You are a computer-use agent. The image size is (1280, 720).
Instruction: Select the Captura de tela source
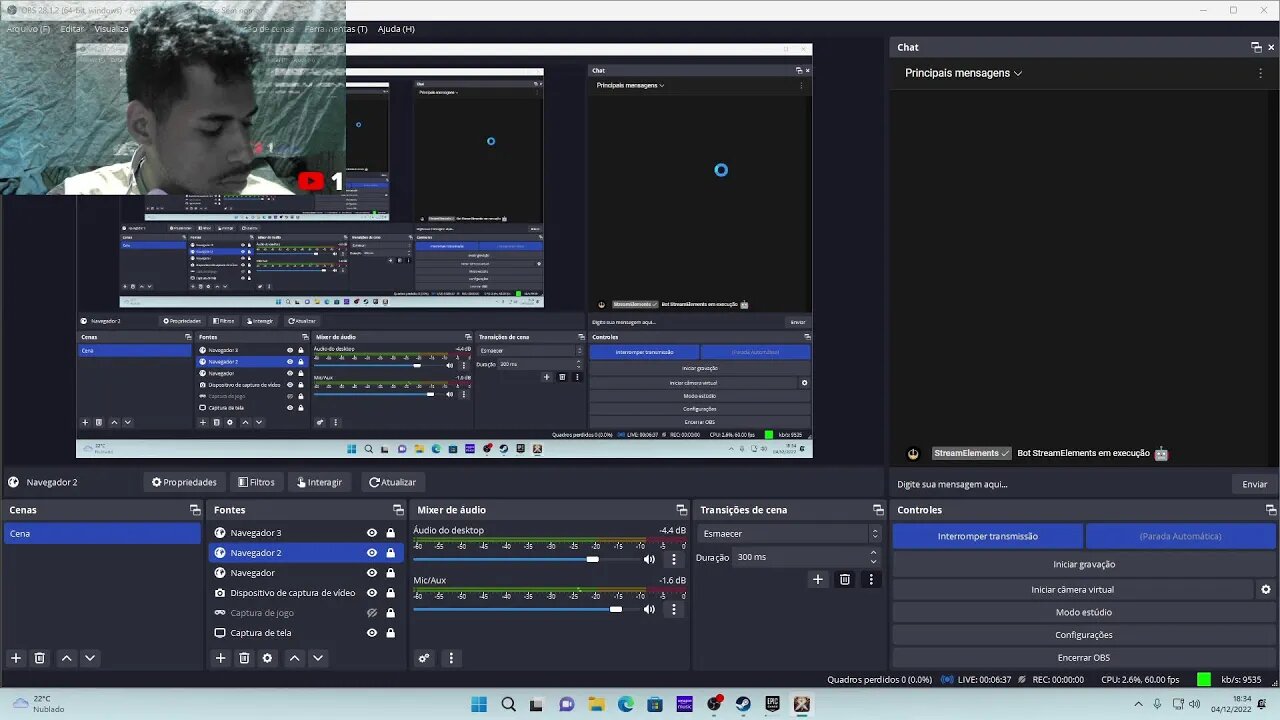[261, 633]
